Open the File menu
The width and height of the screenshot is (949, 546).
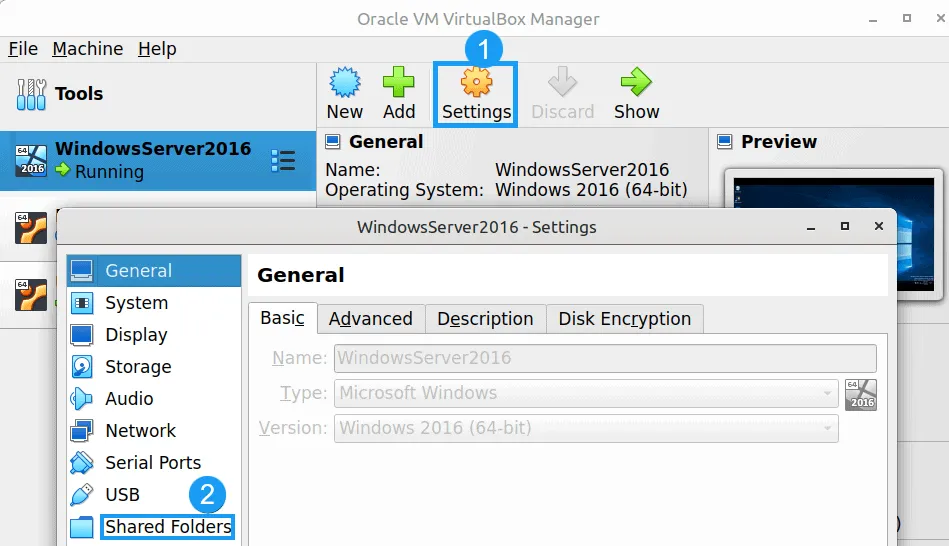click(x=23, y=48)
